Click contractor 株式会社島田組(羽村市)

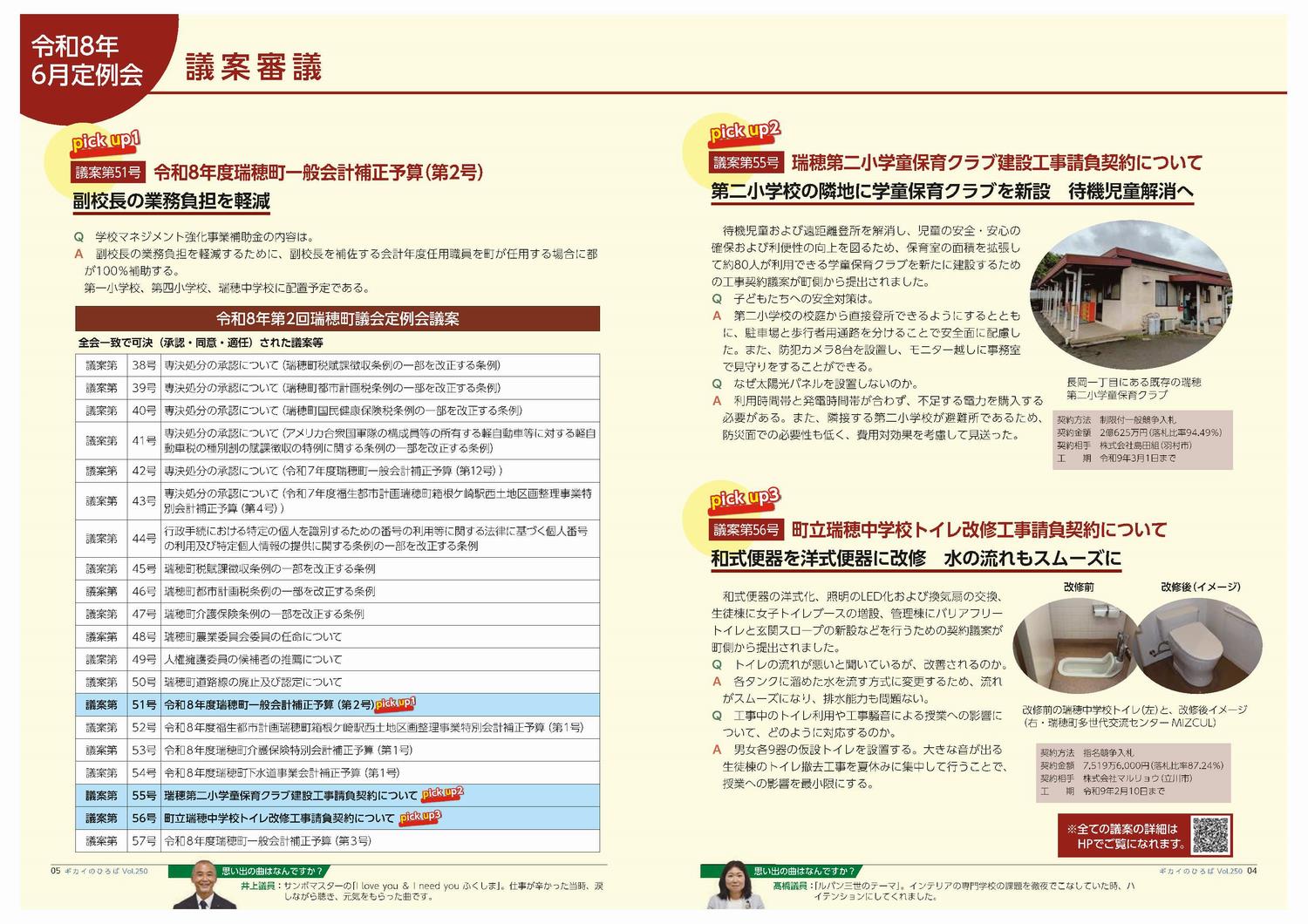tap(1146, 445)
